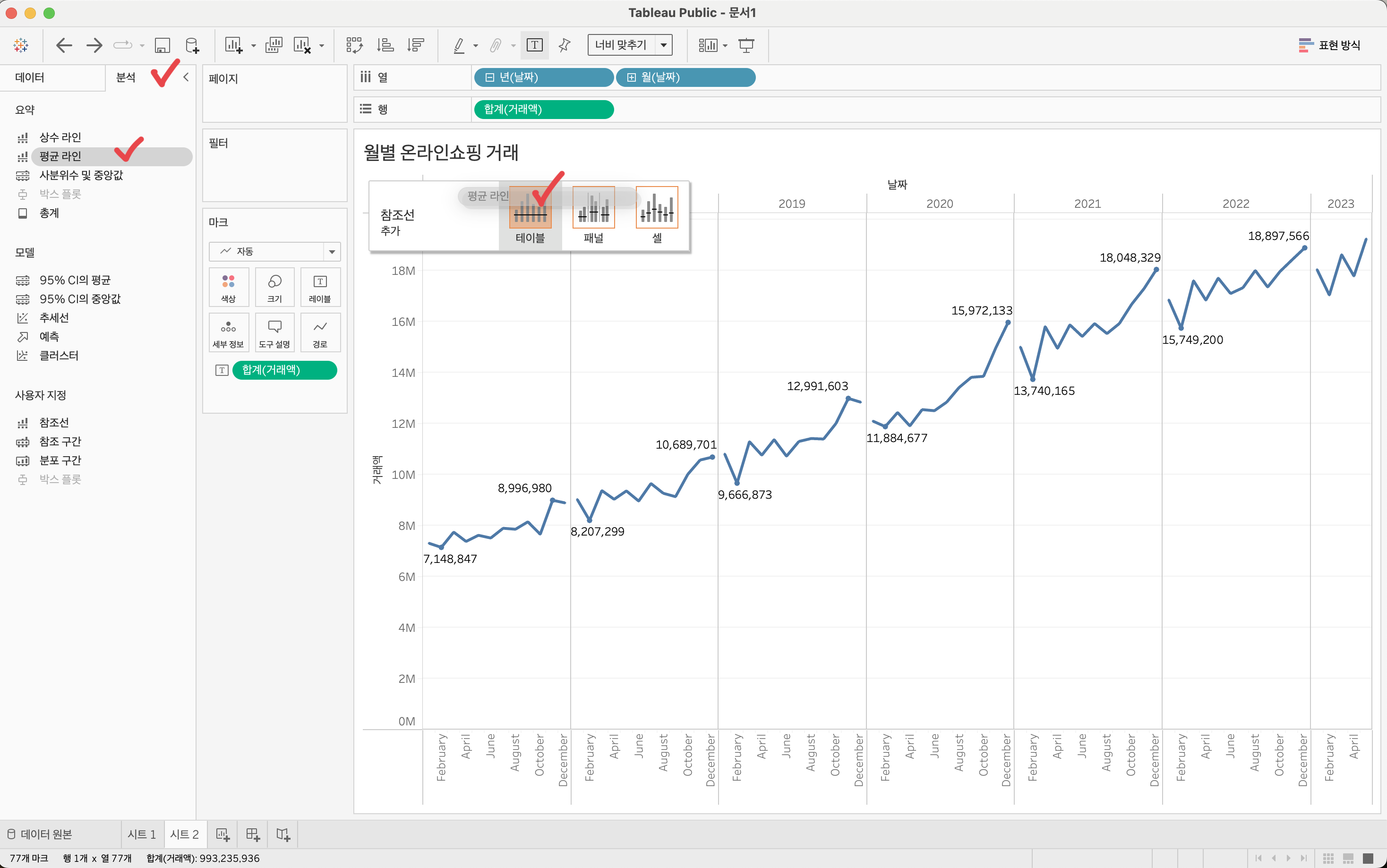Switch to the 데이터 pane tab
Viewport: 1387px width, 868px height.
pos(30,77)
